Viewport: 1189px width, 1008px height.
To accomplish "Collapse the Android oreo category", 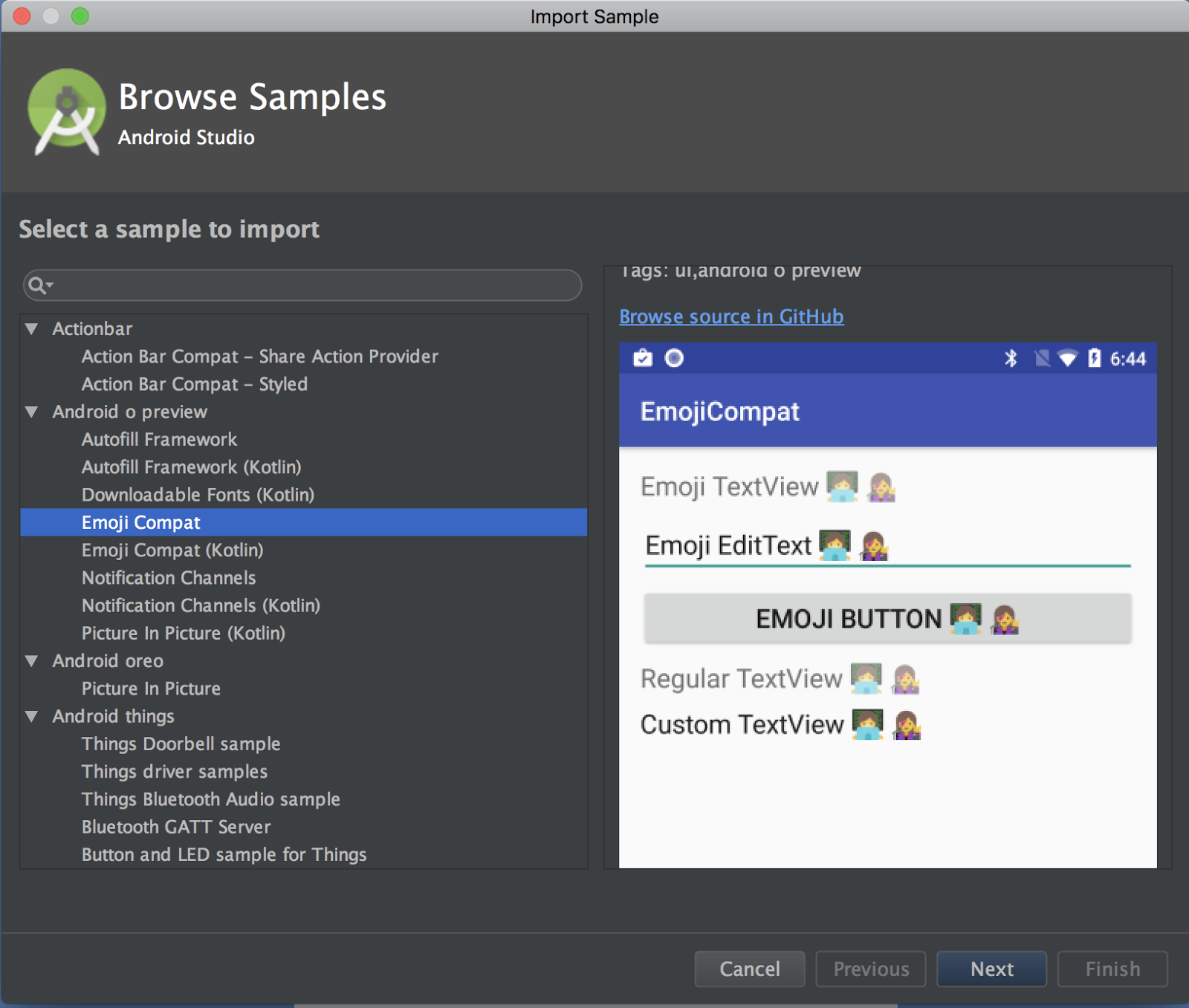I will point(32,660).
